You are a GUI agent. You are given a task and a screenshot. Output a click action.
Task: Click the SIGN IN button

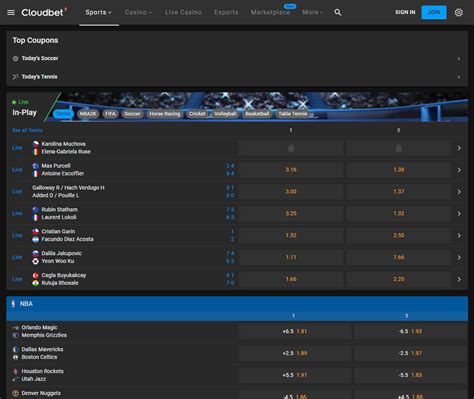tap(405, 13)
